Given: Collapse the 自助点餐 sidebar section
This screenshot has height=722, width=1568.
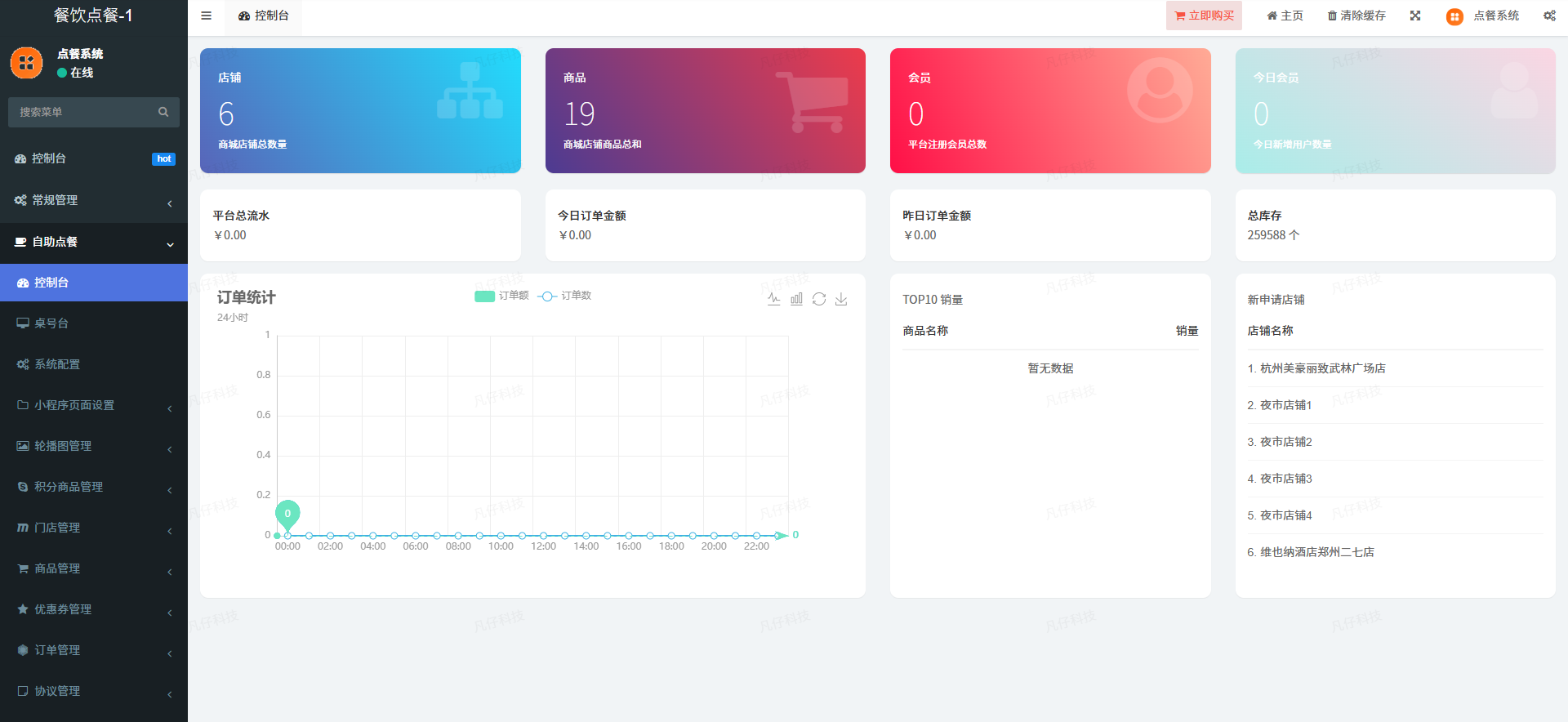Looking at the screenshot, I should (94, 242).
